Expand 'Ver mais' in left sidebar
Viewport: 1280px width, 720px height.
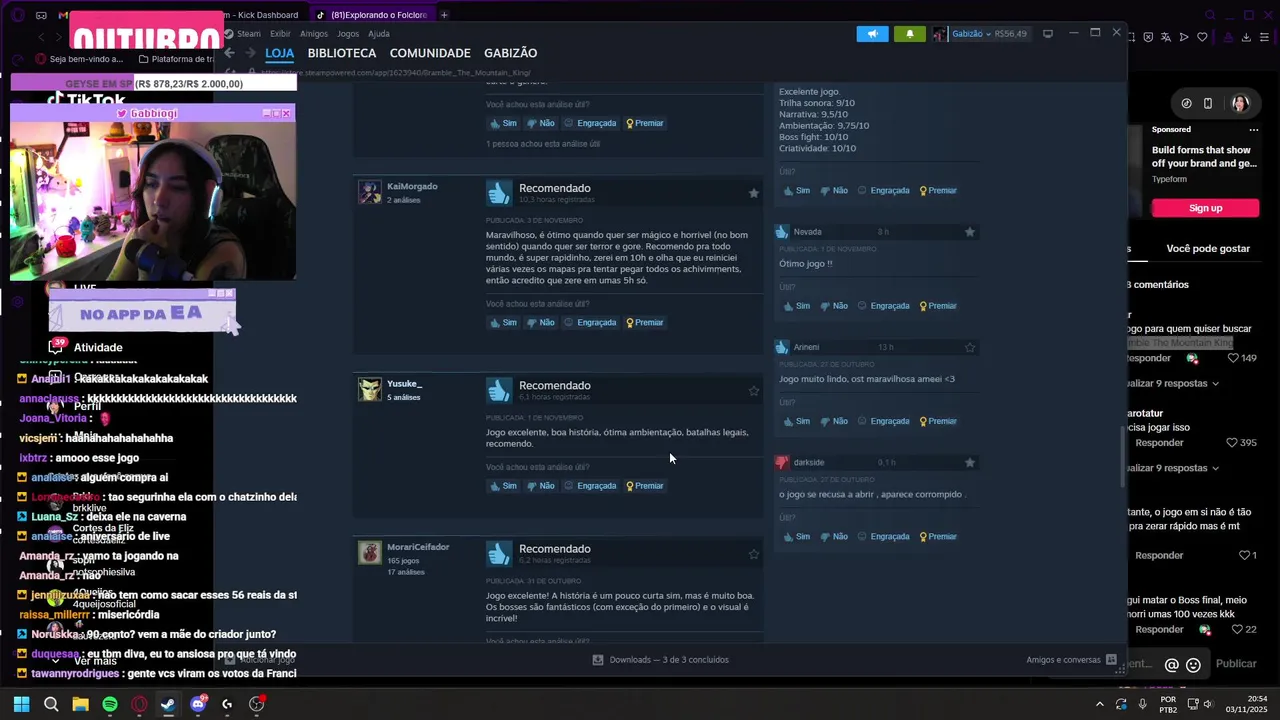point(95,661)
